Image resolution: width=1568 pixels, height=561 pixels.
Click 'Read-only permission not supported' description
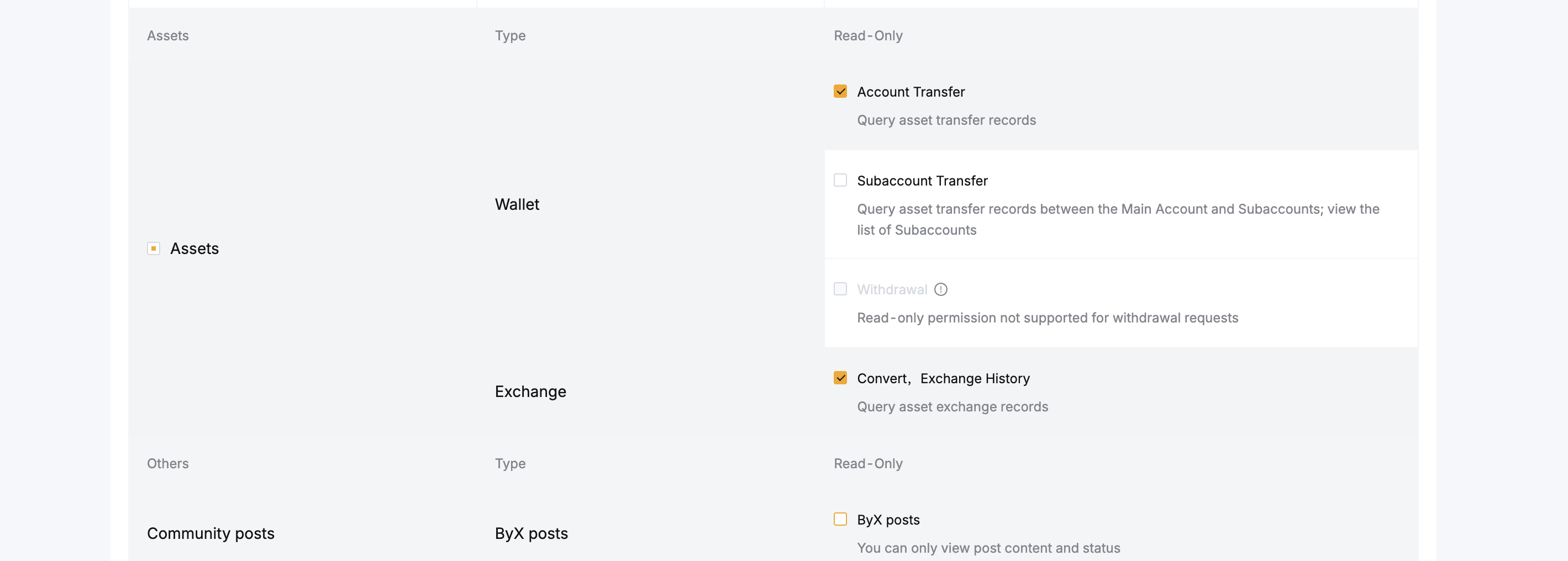tap(1048, 317)
